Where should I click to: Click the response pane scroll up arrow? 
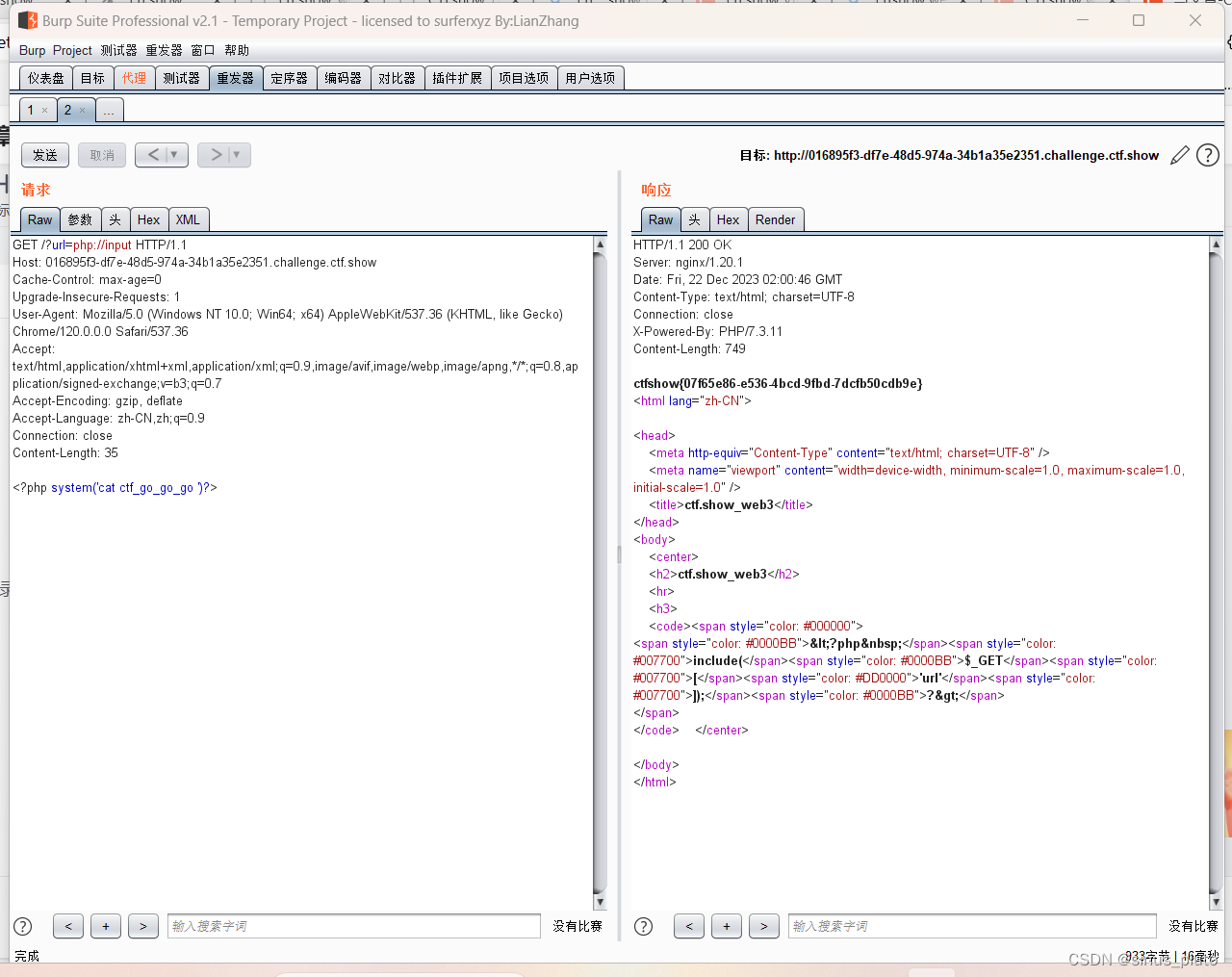pos(1216,244)
